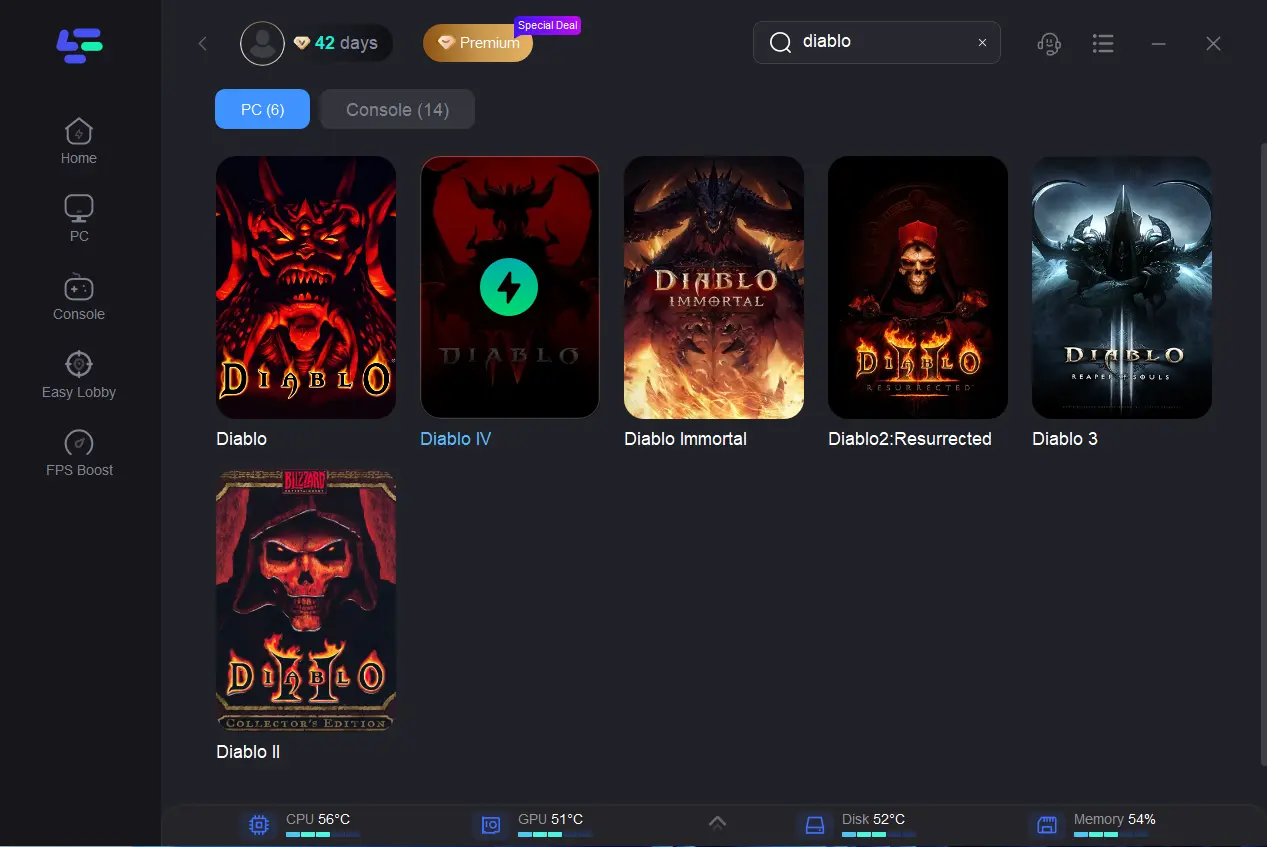Select the Diablo II Collector's Edition cover
Screen dimensions: 1267x847
(305, 600)
